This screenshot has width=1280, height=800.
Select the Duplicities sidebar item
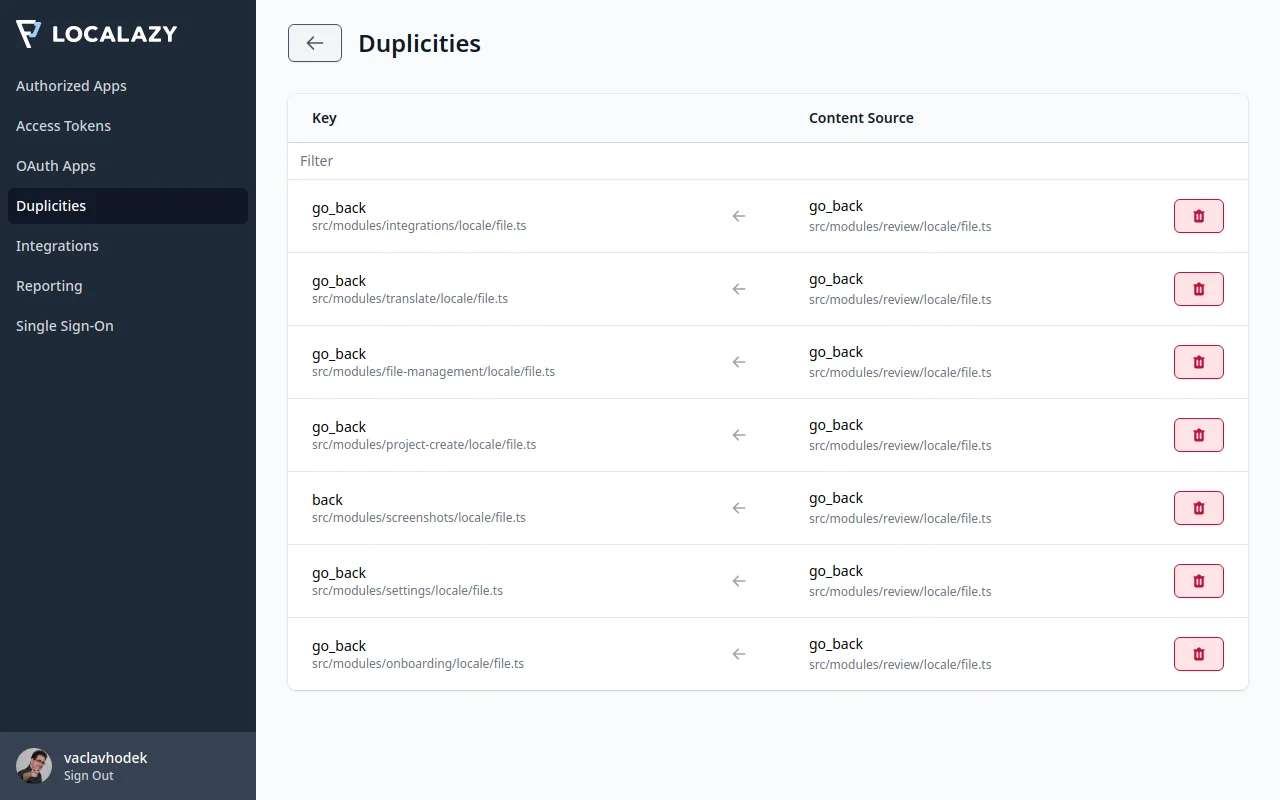[50, 206]
